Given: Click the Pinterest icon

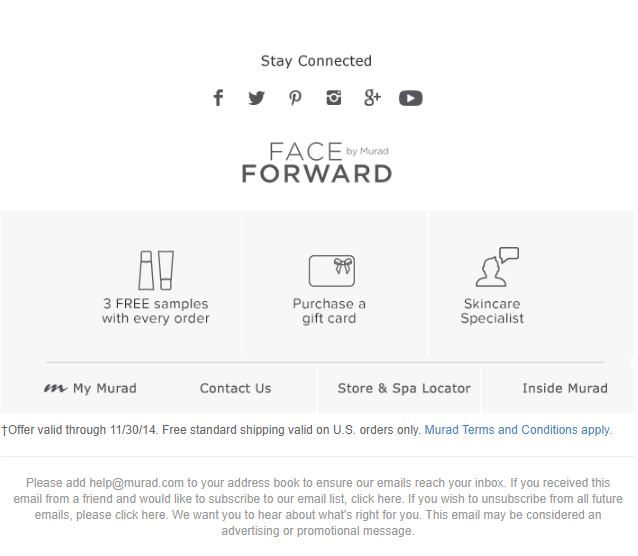Looking at the screenshot, I should tap(295, 98).
